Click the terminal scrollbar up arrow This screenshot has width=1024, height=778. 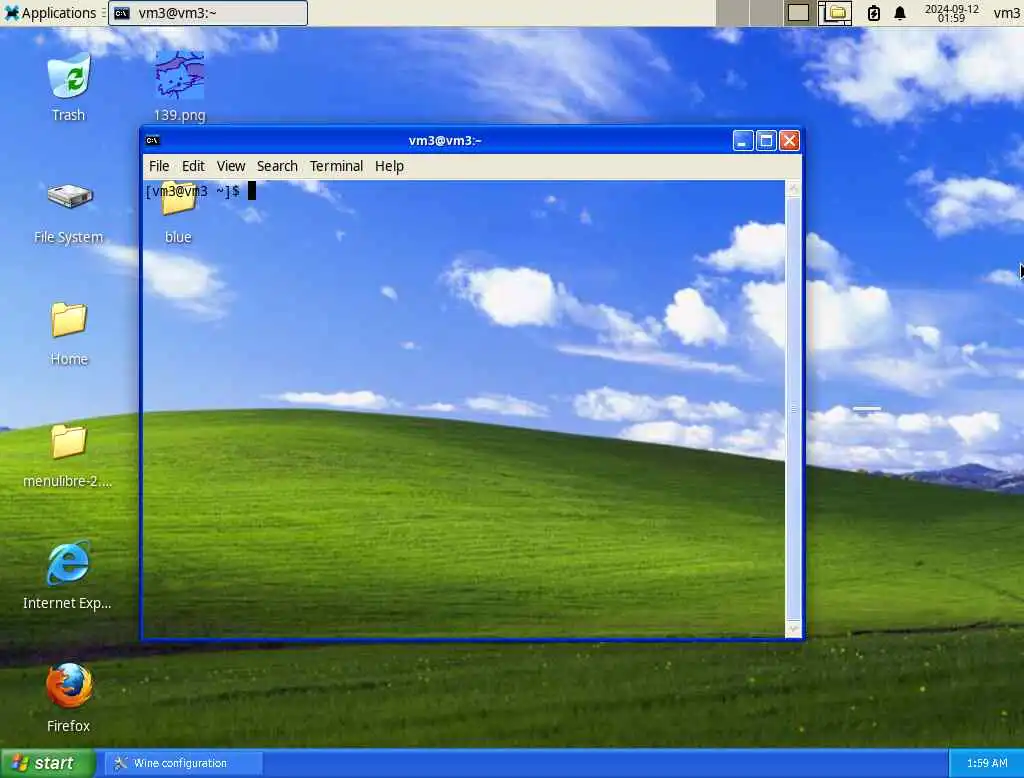click(793, 189)
